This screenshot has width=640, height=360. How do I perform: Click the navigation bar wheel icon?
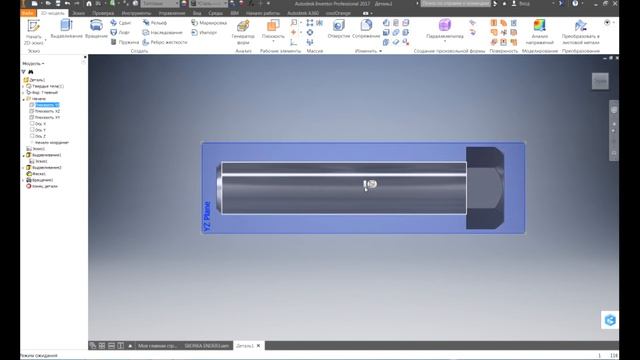tap(614, 110)
